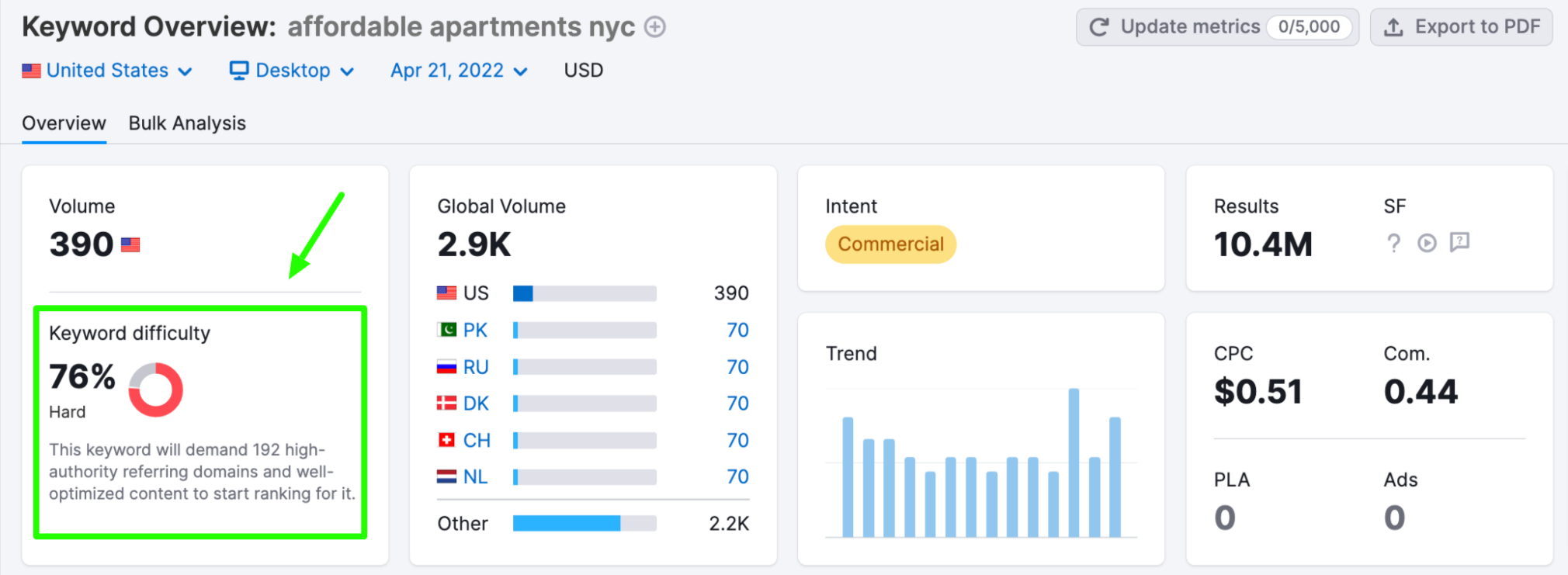The height and width of the screenshot is (575, 1568).
Task: Click the question mark SERP feature icon
Action: click(1393, 244)
